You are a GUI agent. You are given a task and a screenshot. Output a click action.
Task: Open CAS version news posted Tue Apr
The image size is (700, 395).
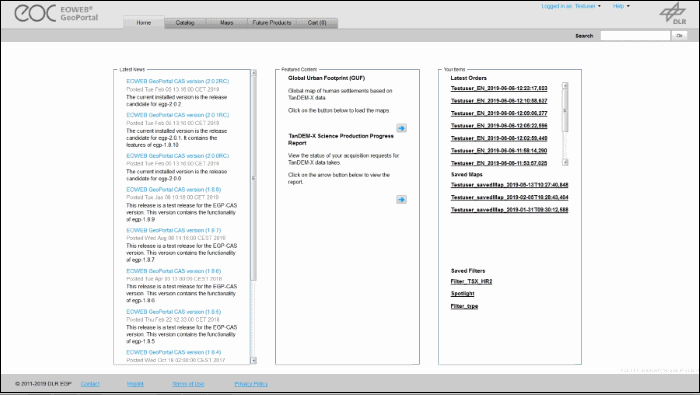tap(173, 271)
